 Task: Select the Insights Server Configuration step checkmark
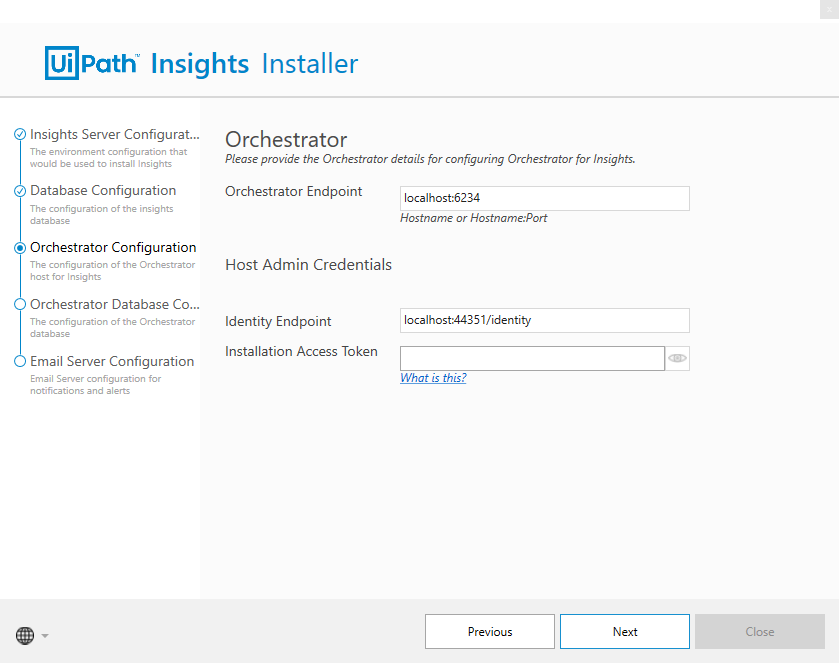(x=20, y=134)
